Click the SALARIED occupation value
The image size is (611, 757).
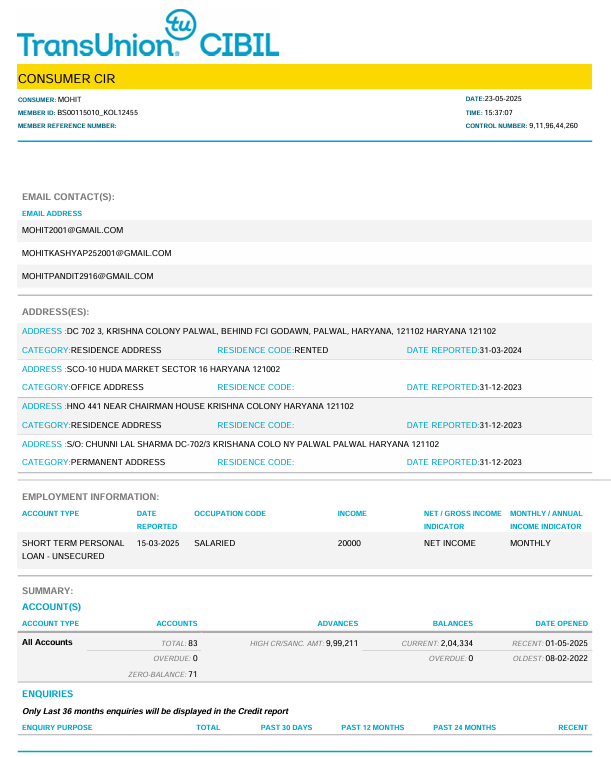[215, 543]
